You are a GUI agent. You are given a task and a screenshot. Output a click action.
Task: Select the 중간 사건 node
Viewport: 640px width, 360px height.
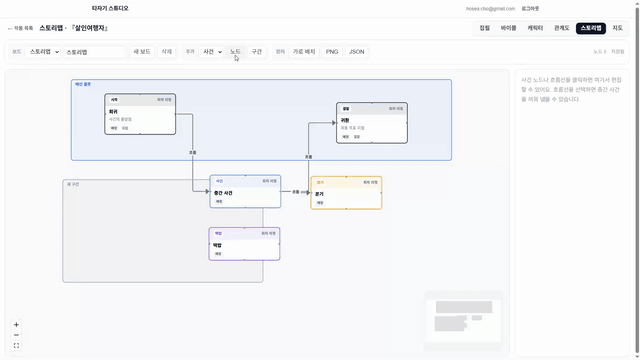click(245, 191)
